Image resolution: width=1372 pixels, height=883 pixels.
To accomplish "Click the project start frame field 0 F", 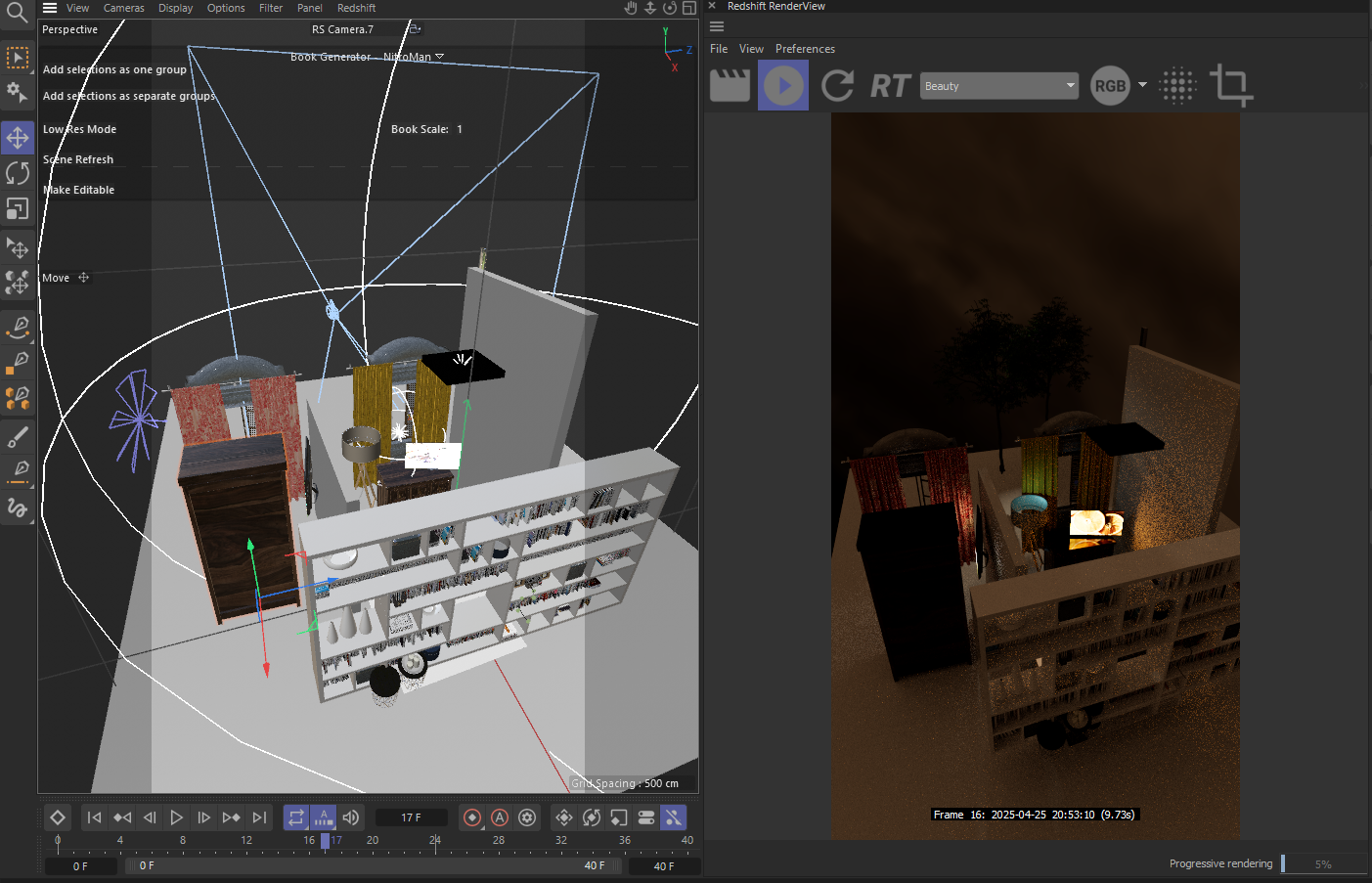I will pos(80,866).
